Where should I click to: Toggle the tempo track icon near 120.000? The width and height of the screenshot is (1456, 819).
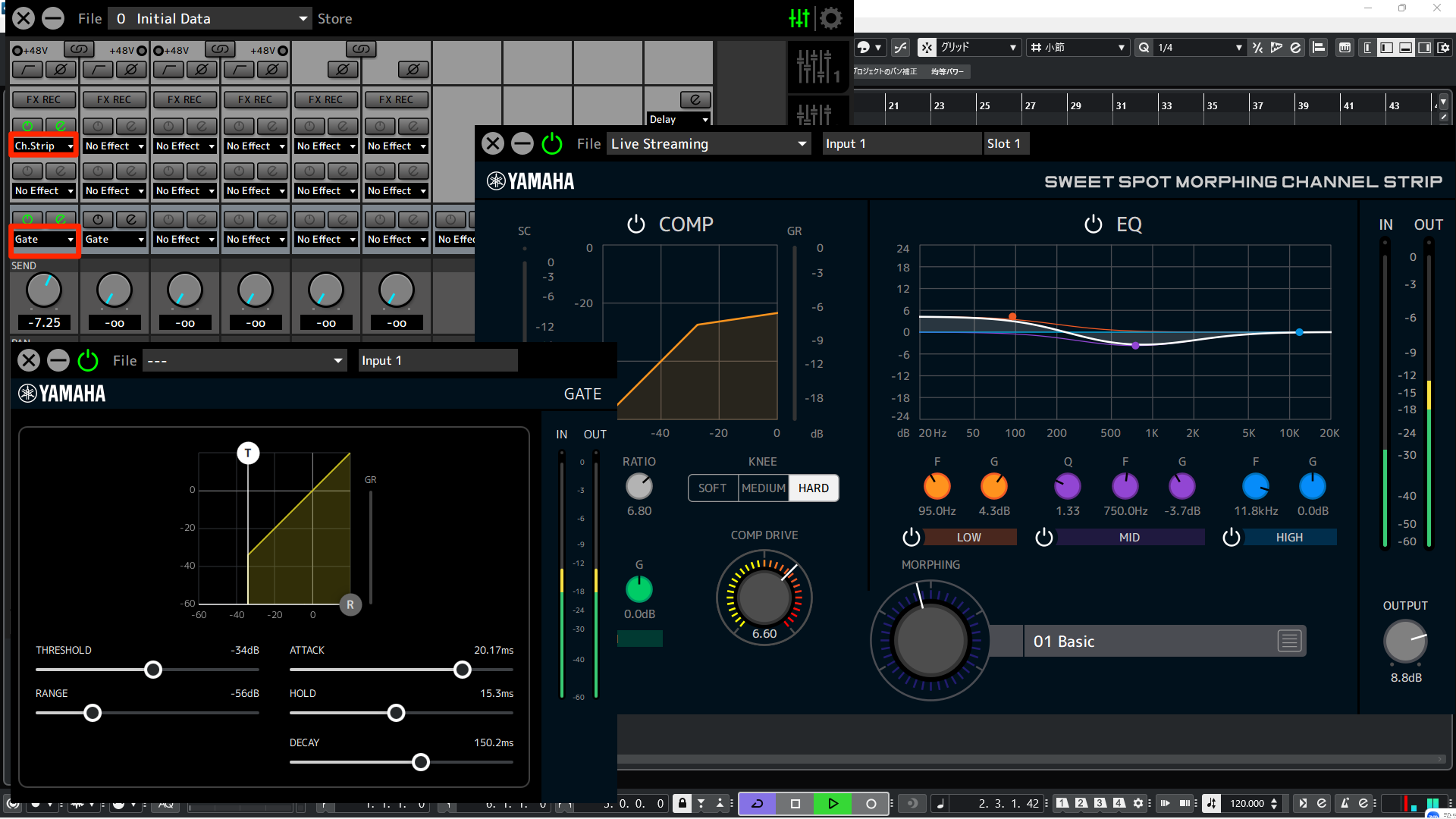(1212, 803)
